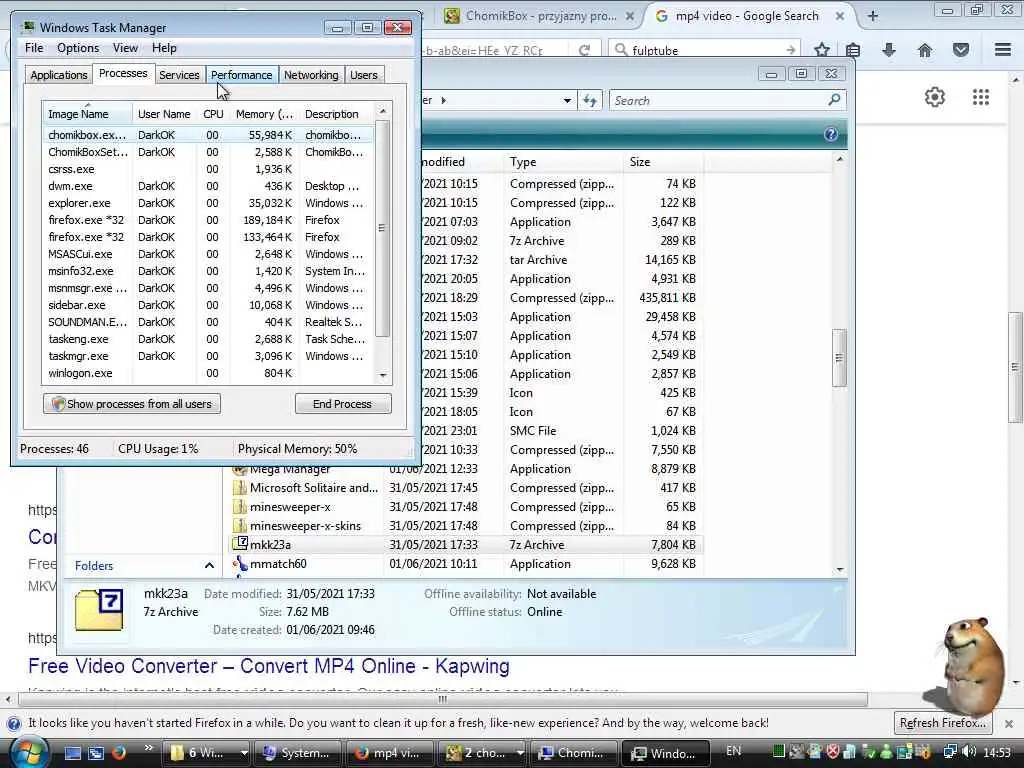Open the View menu in Task Manager

[x=125, y=48]
